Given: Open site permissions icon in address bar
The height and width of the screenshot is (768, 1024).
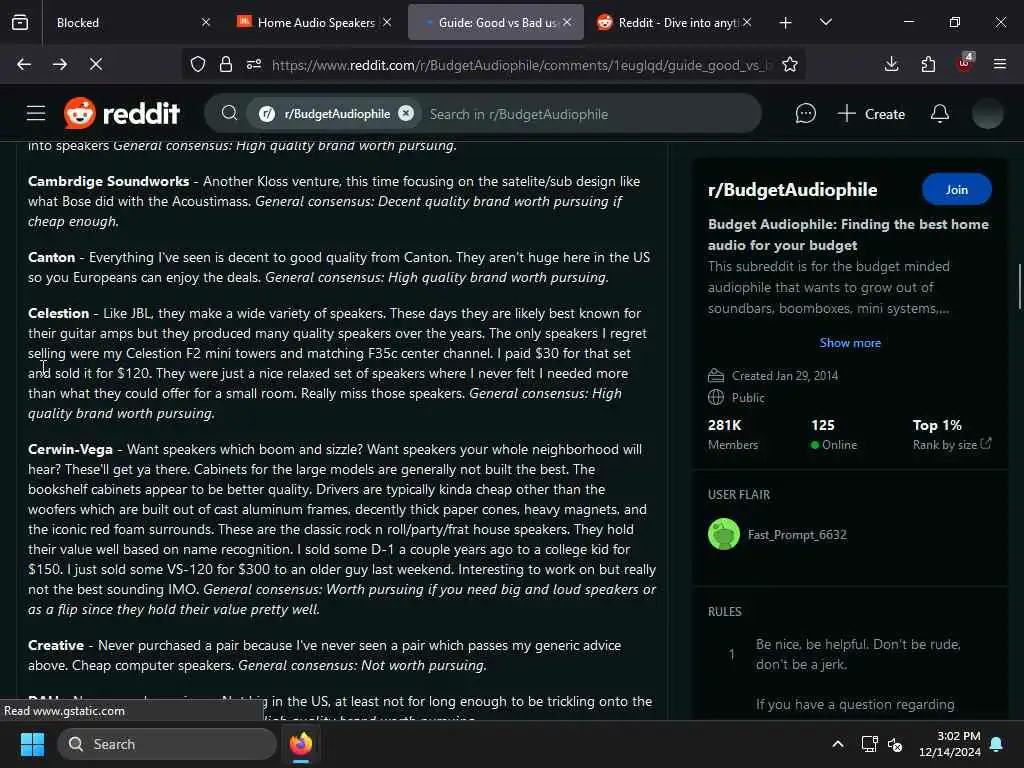Looking at the screenshot, I should coord(254,64).
